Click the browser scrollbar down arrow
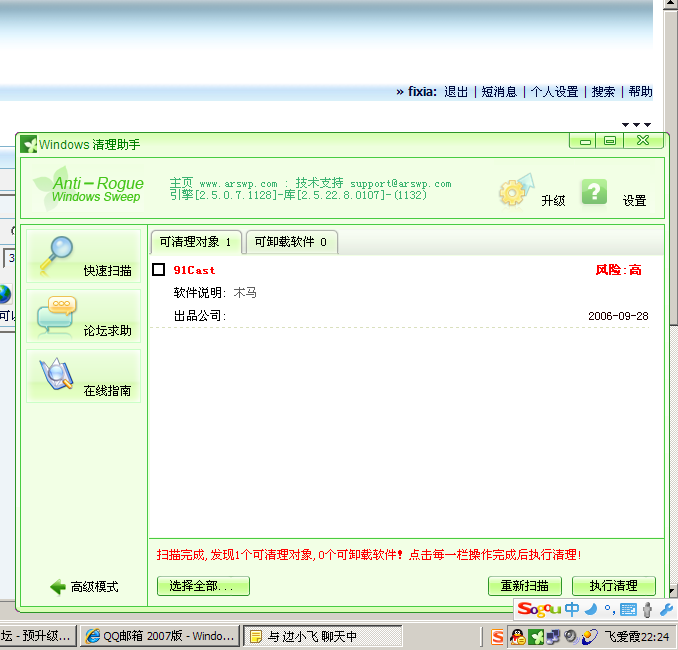This screenshot has height=650, width=678. 674,590
